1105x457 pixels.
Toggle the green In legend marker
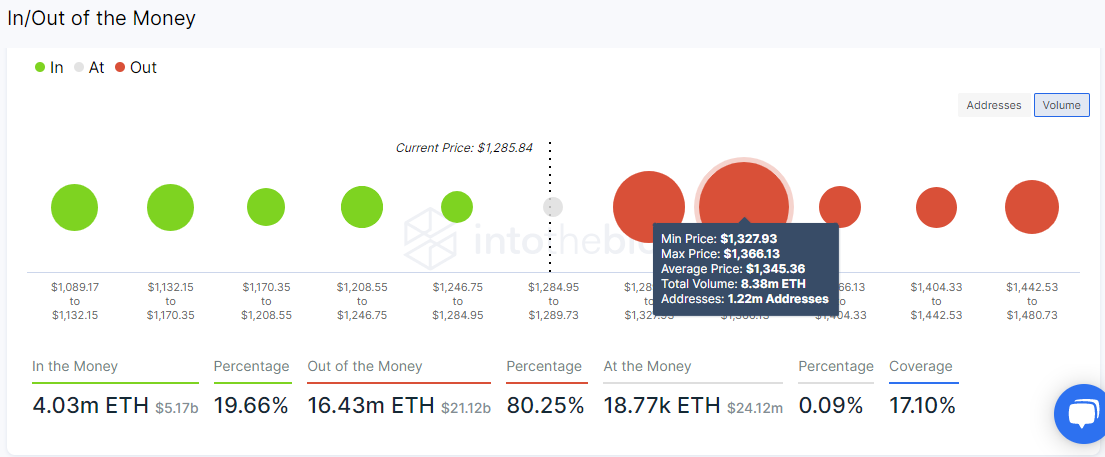click(x=40, y=68)
